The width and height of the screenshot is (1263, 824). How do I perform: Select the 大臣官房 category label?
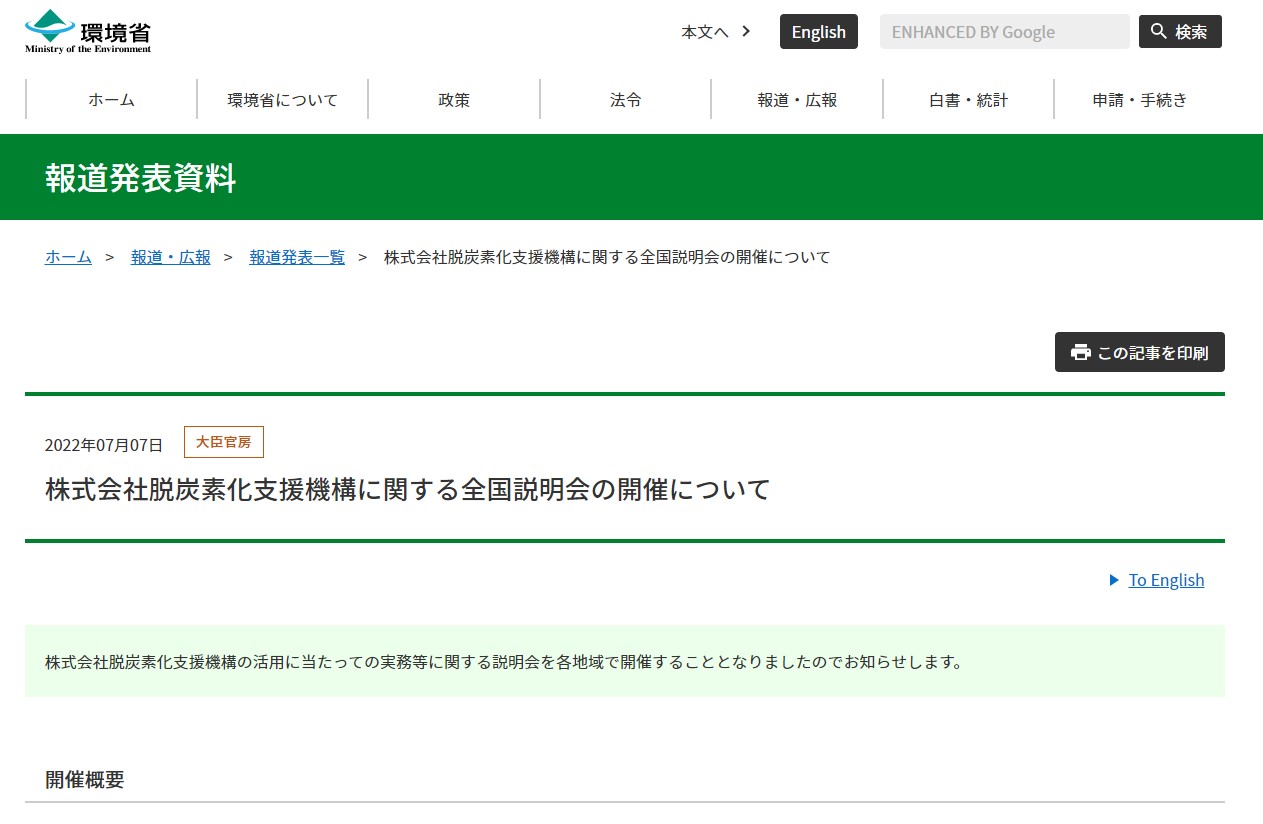[223, 441]
